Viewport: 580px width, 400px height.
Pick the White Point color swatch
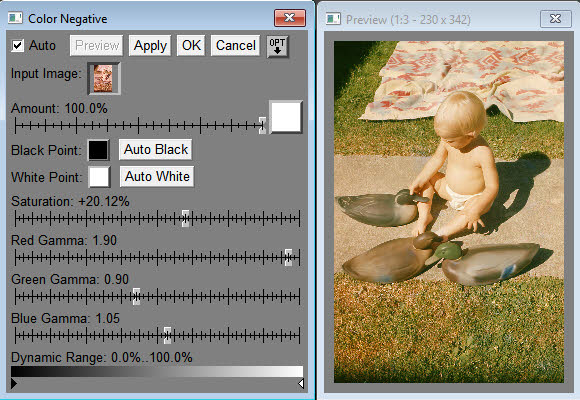click(99, 177)
